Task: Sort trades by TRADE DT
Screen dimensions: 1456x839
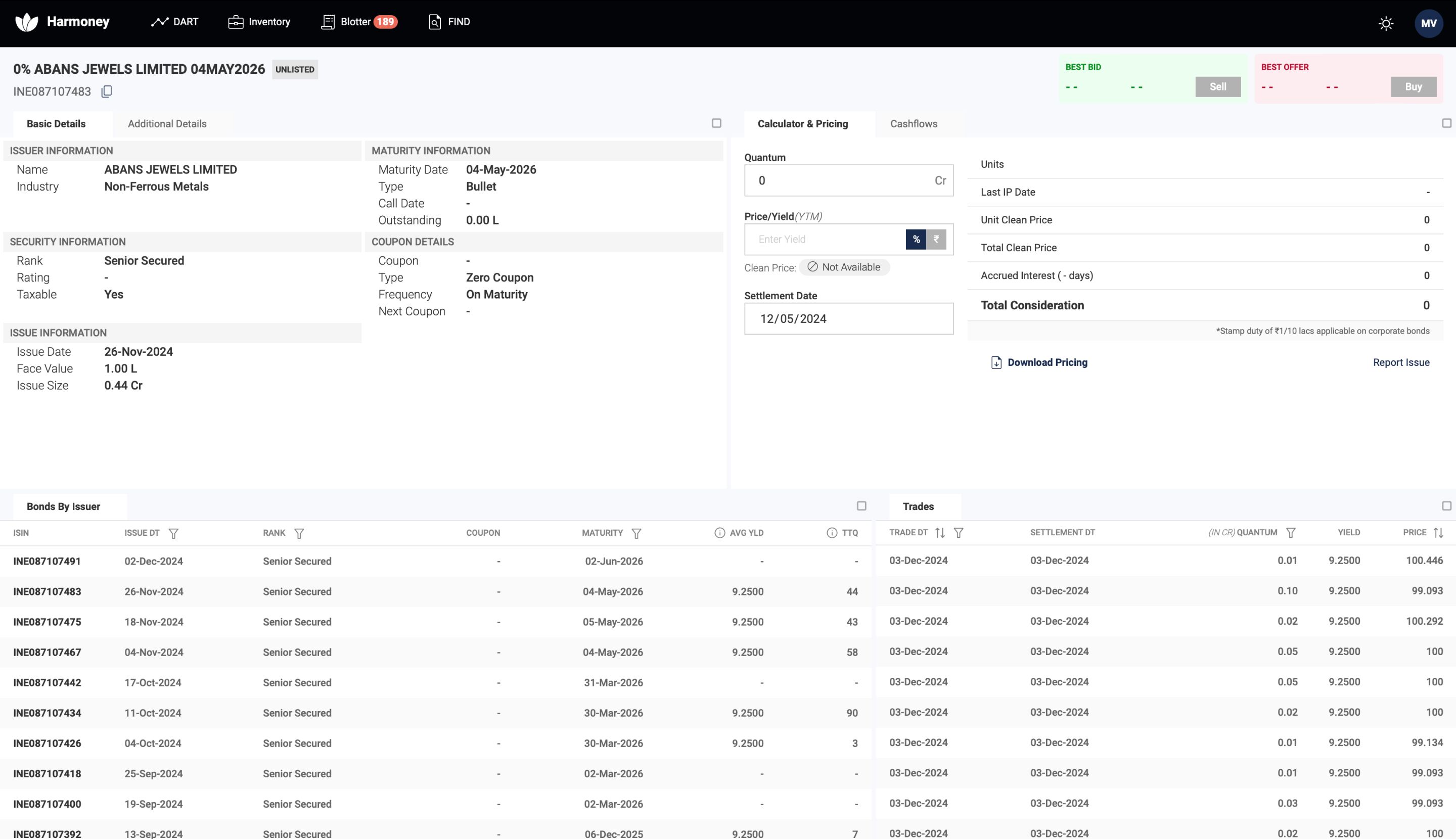Action: coord(940,533)
